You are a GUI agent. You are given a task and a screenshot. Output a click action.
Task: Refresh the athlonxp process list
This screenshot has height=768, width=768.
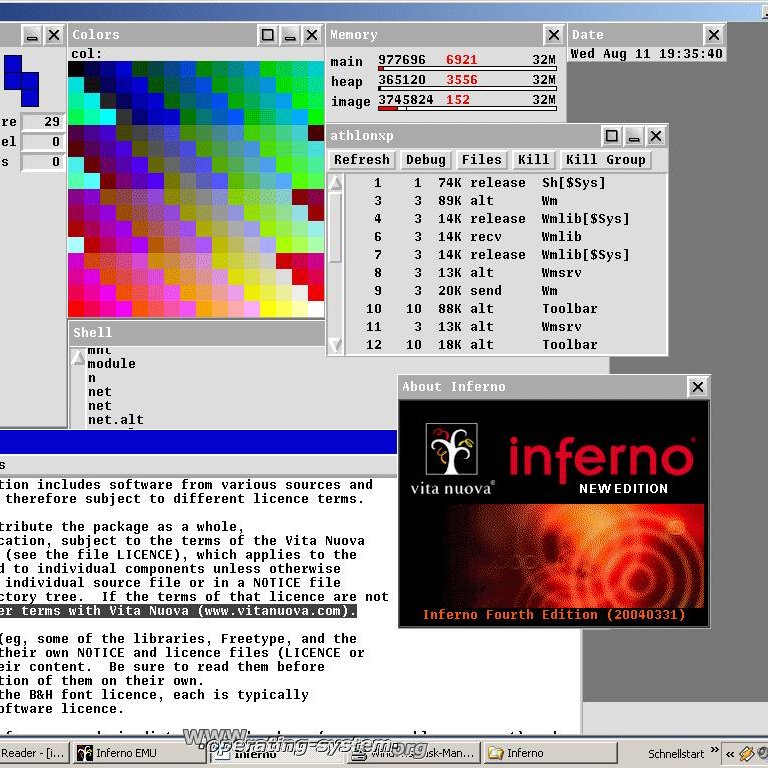[361, 160]
